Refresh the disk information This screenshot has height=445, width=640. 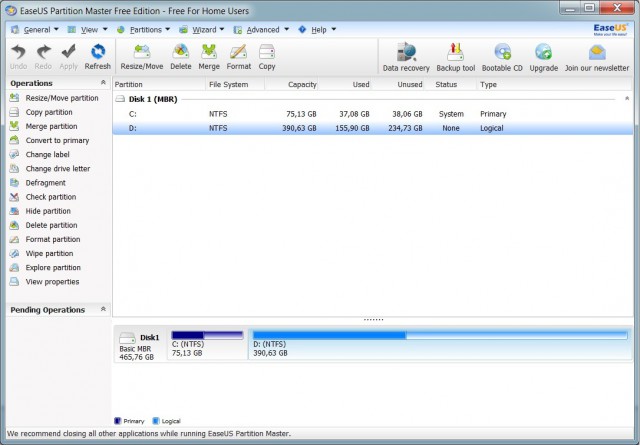click(98, 57)
